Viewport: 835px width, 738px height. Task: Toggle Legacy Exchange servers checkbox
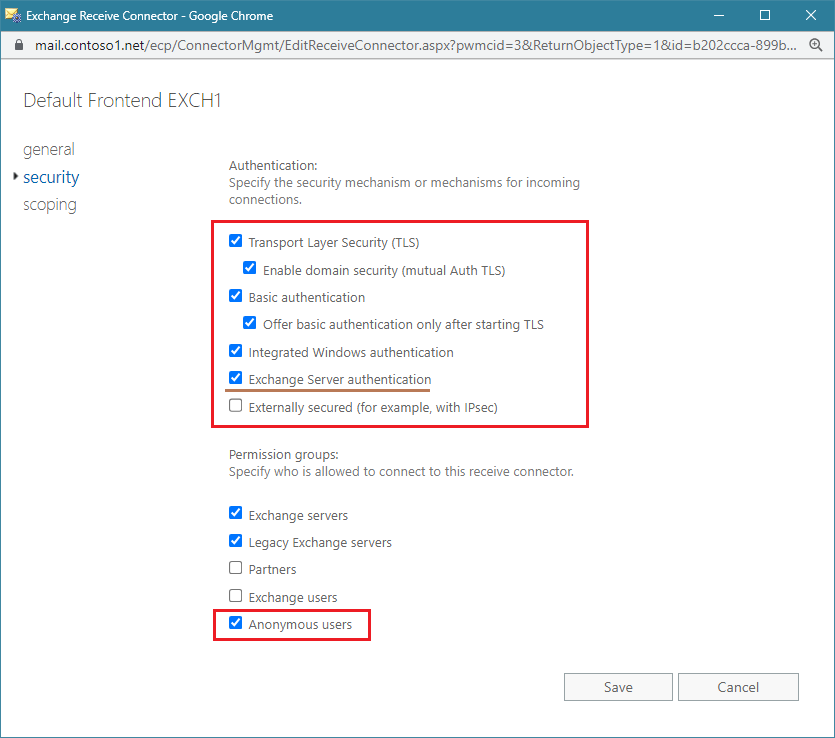235,541
